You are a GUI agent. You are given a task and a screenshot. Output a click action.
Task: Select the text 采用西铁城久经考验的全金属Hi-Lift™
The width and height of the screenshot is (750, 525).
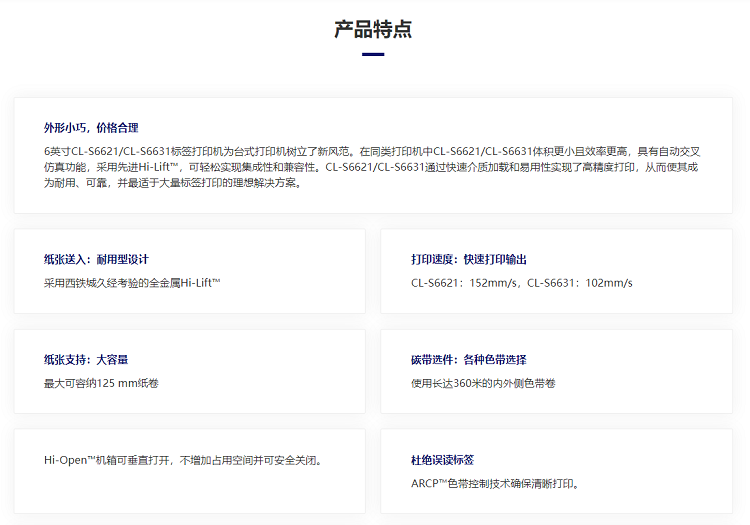(x=132, y=283)
